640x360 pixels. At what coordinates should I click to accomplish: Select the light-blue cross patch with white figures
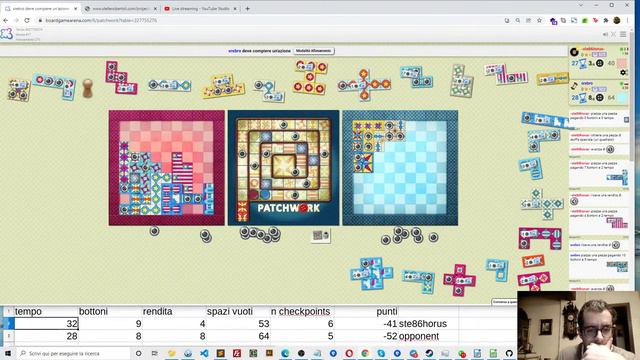371,273
